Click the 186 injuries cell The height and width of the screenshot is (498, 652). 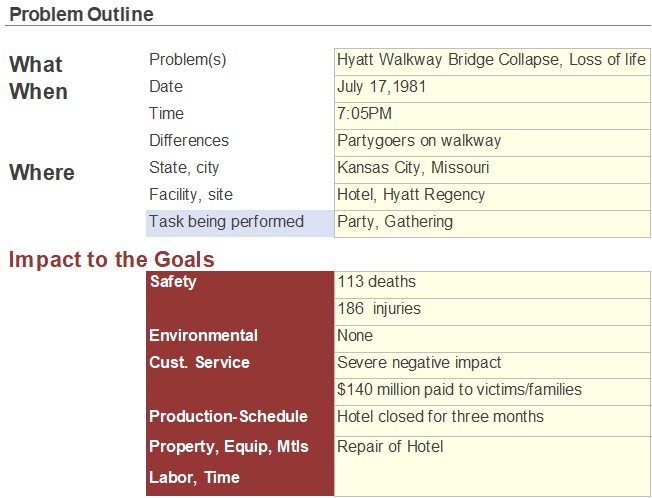[x=492, y=311]
